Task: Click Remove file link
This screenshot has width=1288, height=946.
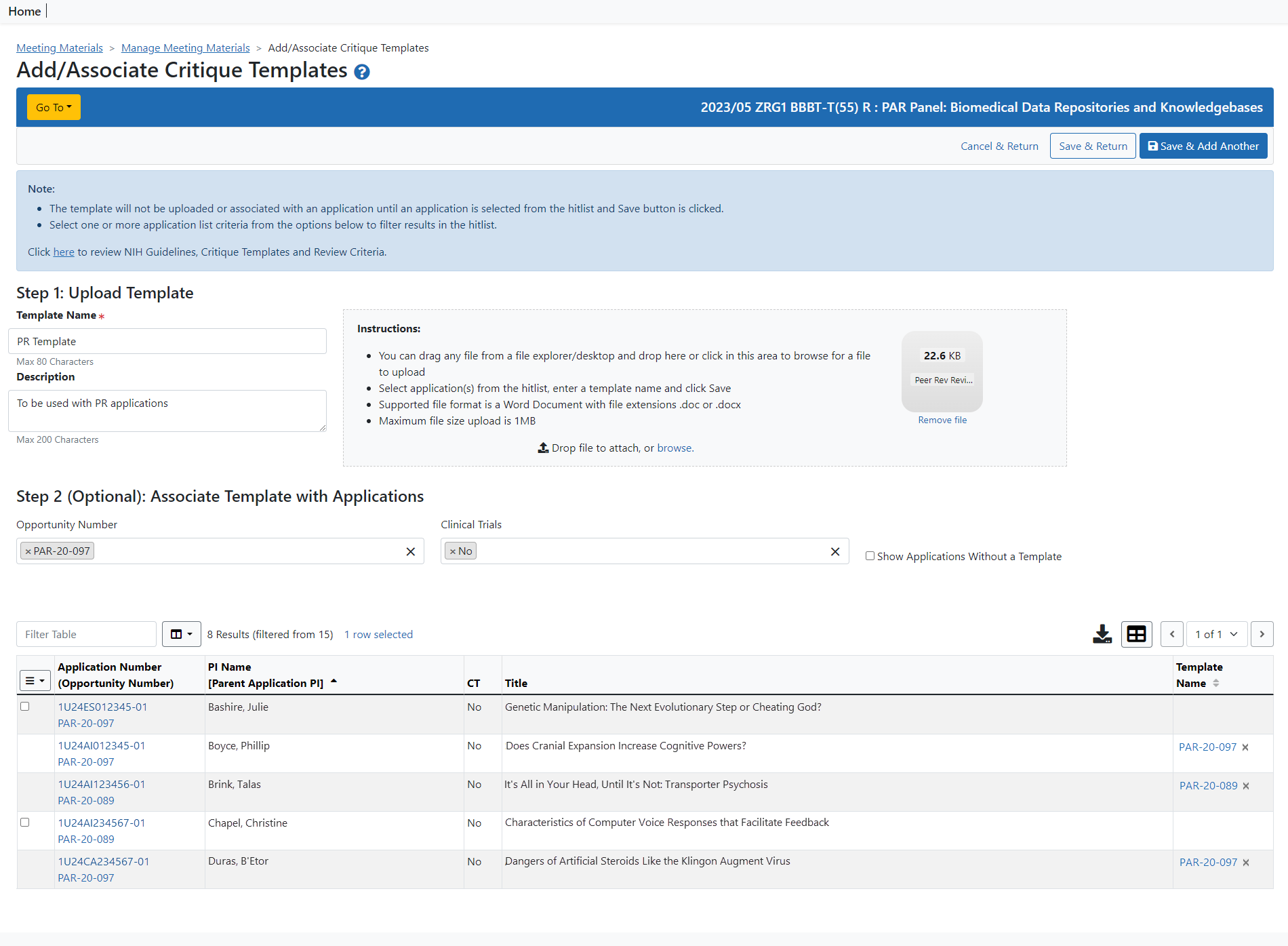Action: point(942,420)
